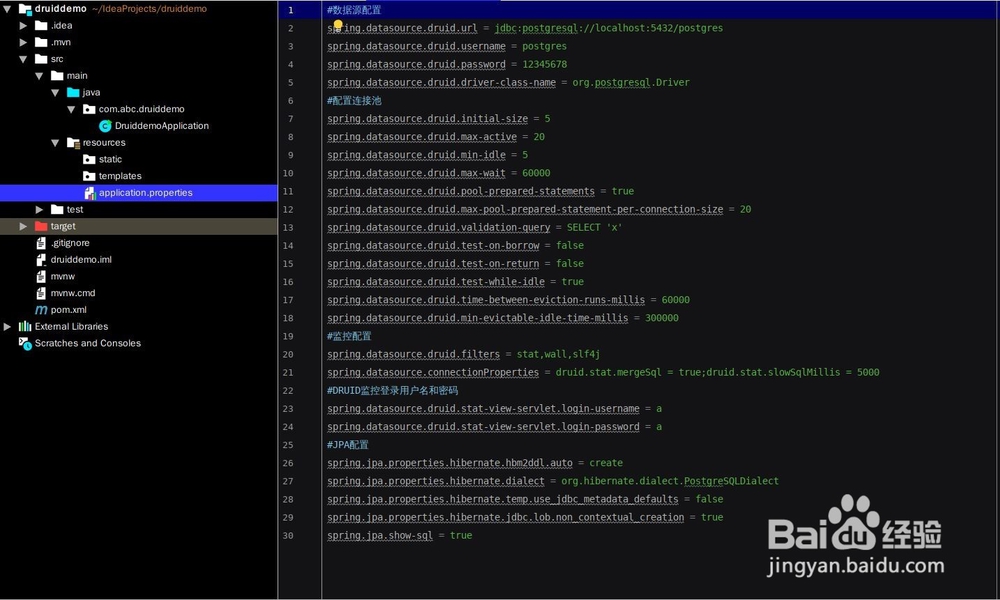Select druiddemo.iml in the project tree
This screenshot has height=600, width=1000.
81,260
